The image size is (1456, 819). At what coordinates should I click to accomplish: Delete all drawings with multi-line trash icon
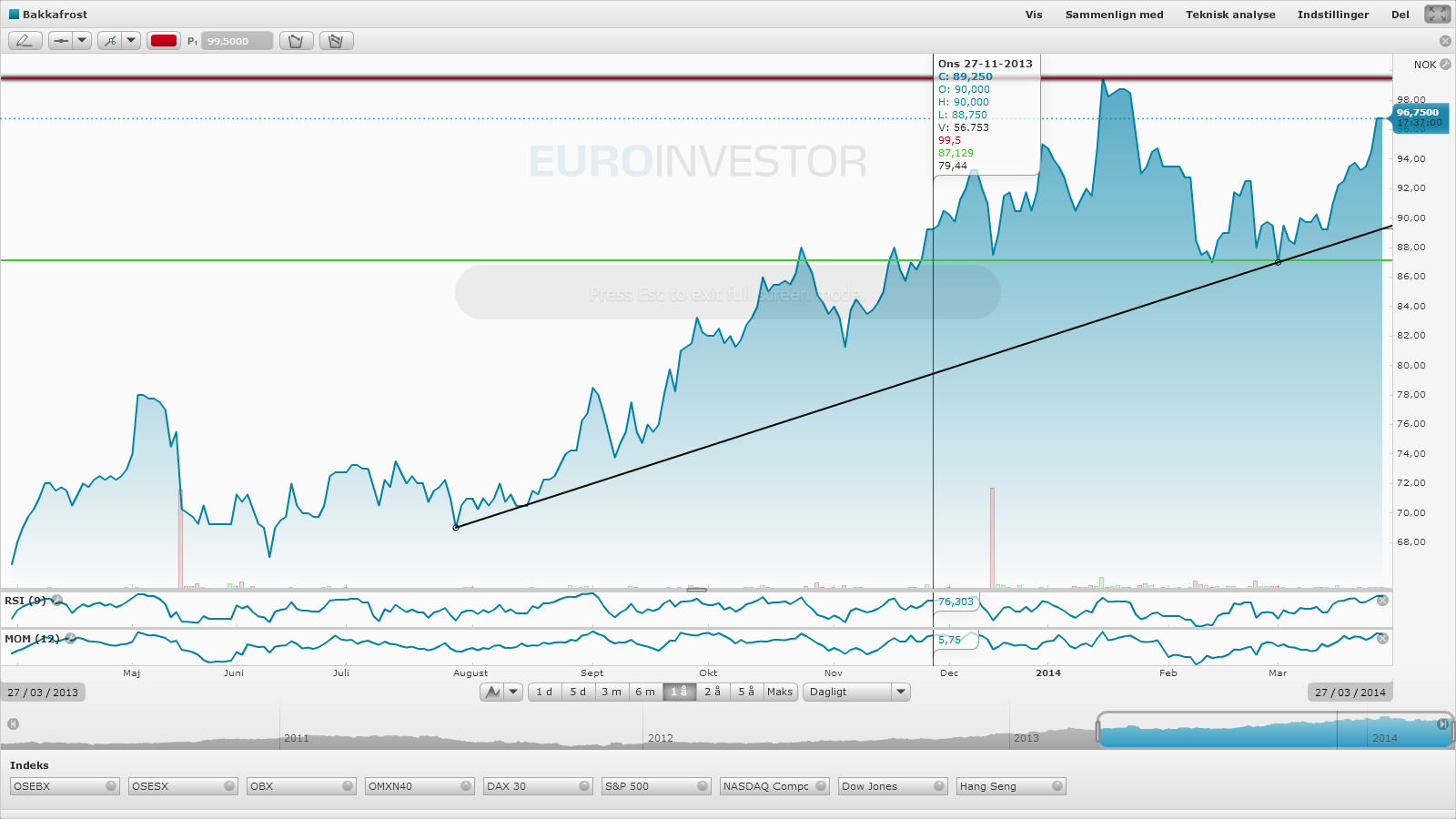pos(336,41)
